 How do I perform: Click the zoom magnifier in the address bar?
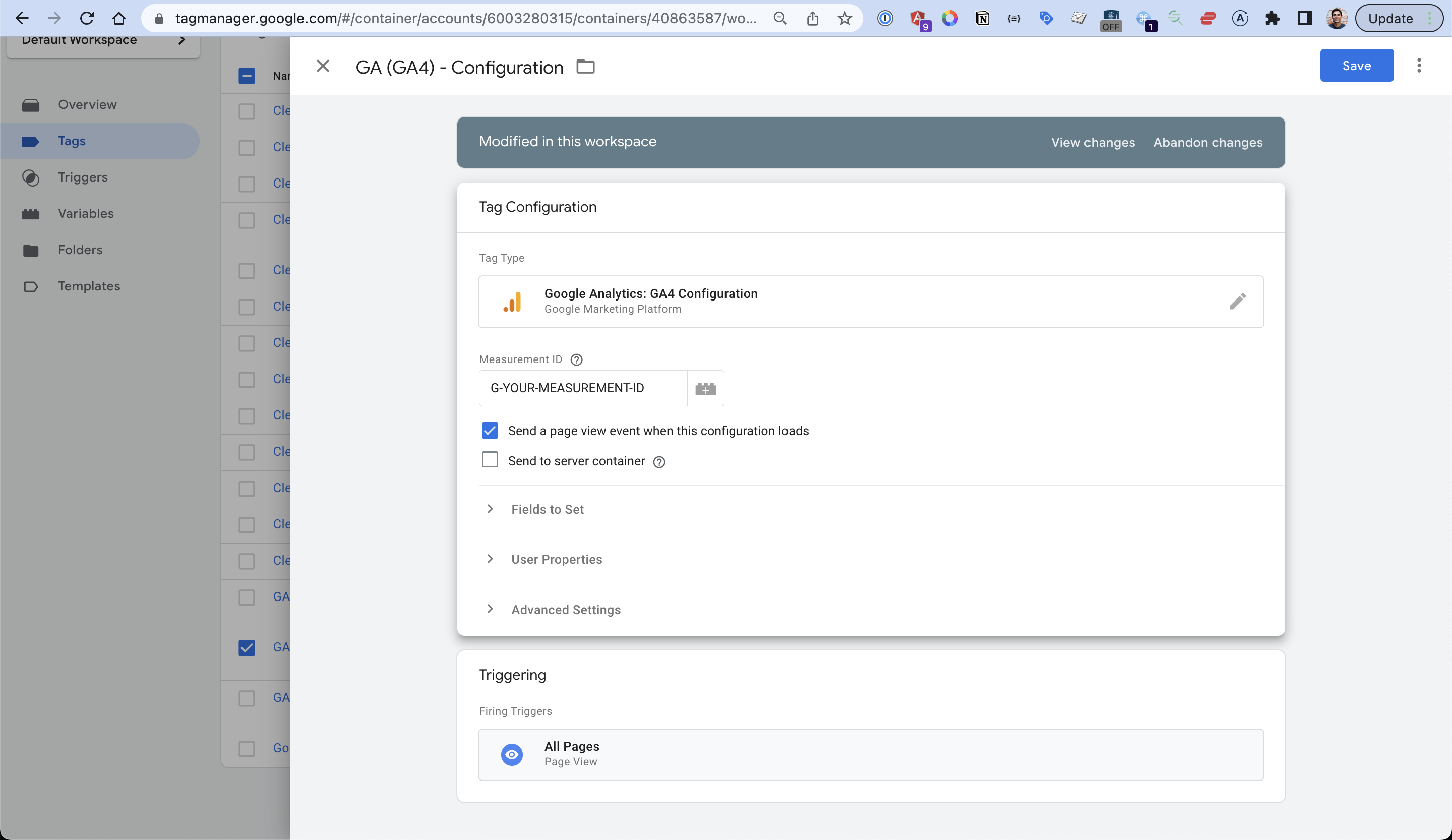[x=780, y=19]
